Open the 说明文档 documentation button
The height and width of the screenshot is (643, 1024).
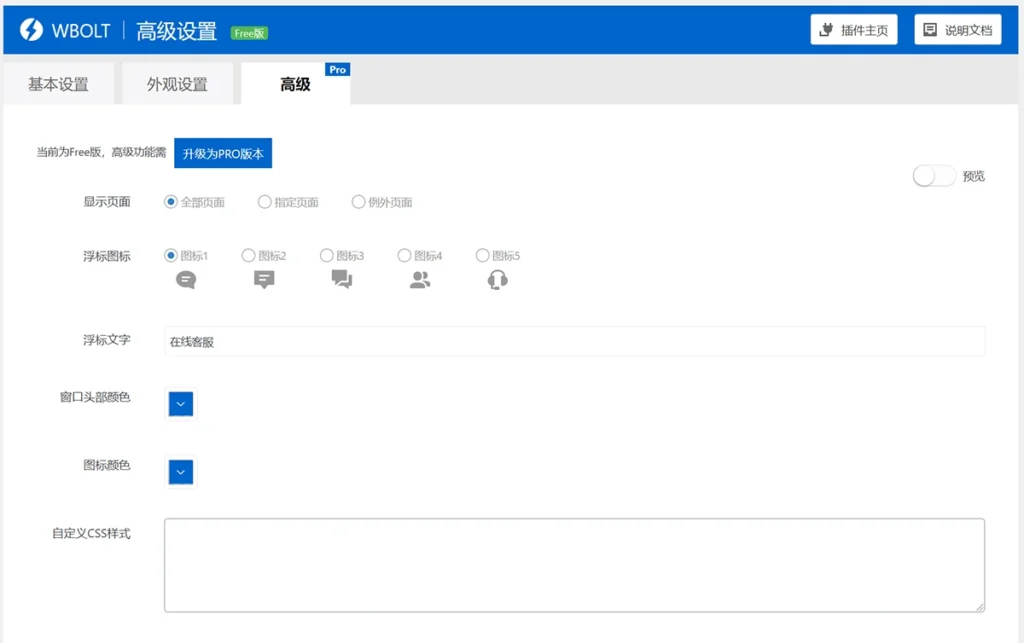click(958, 30)
